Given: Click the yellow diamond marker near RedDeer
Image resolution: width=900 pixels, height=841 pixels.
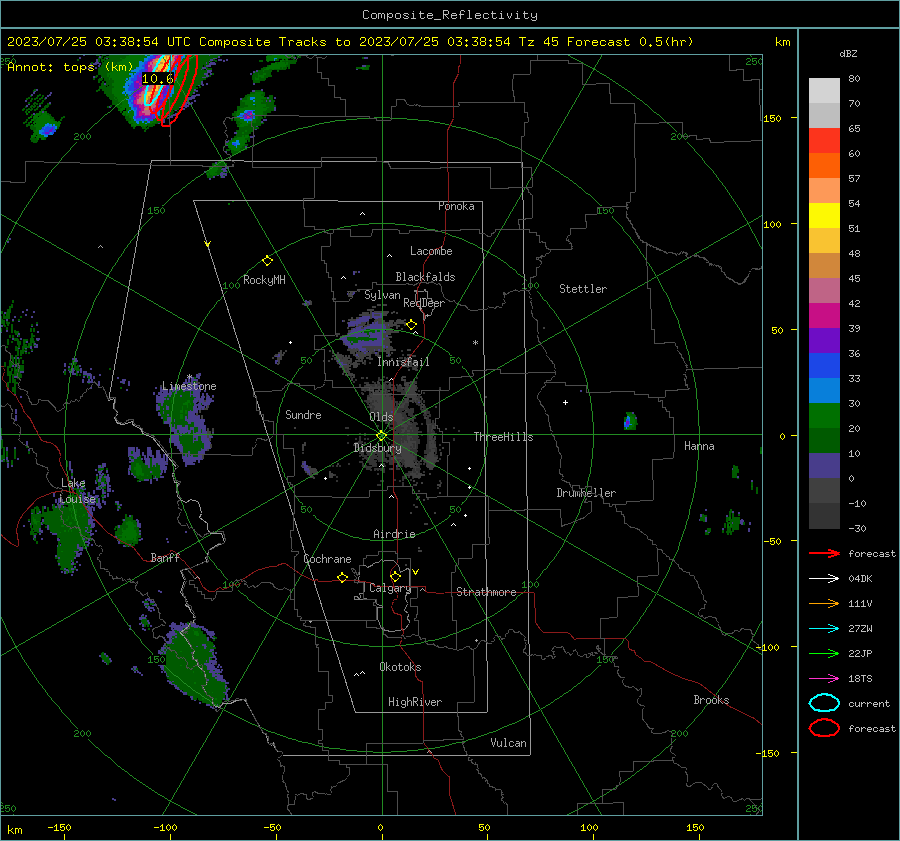Looking at the screenshot, I should tap(412, 325).
